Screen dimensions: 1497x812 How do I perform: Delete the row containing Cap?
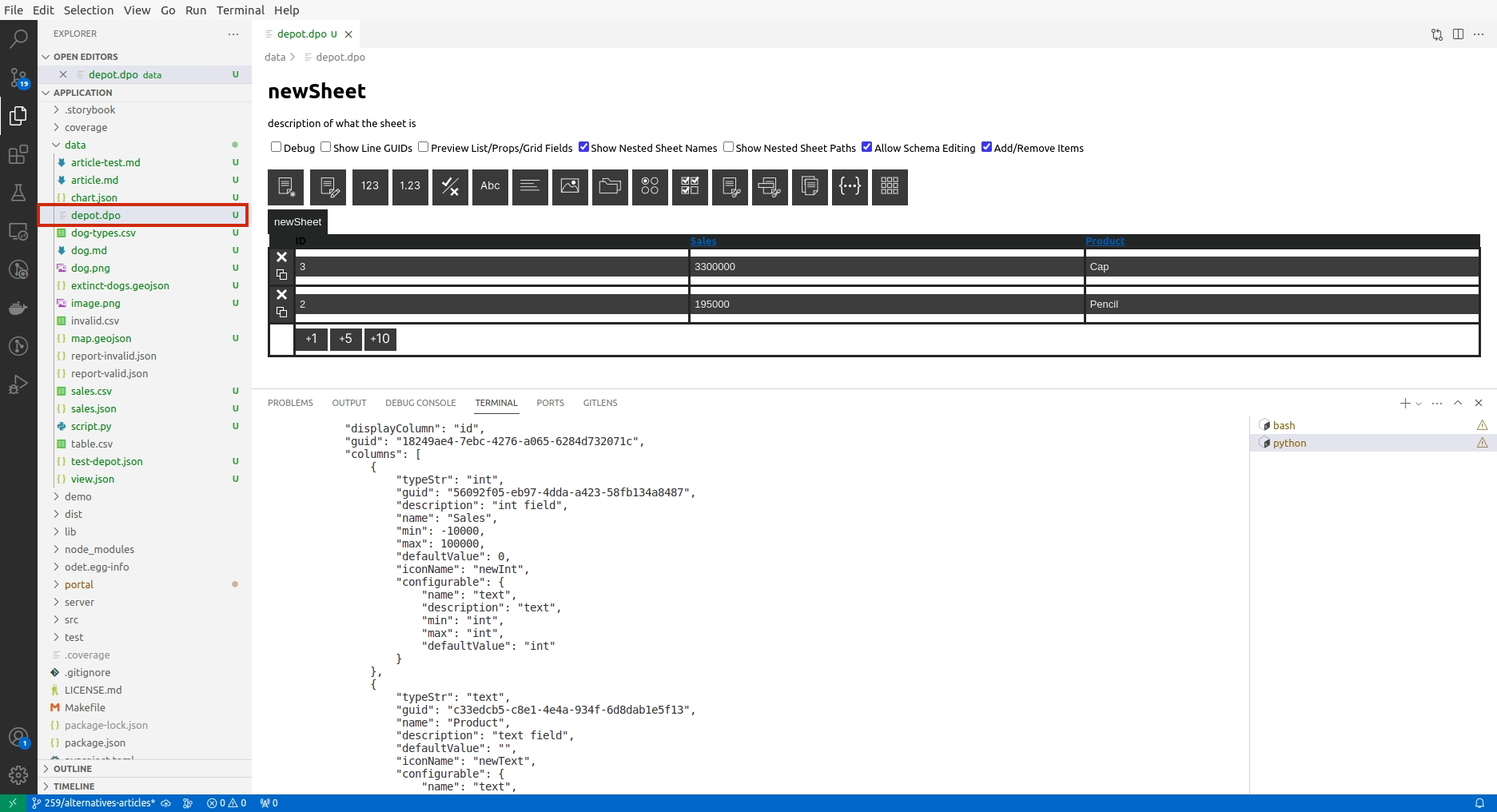point(281,257)
